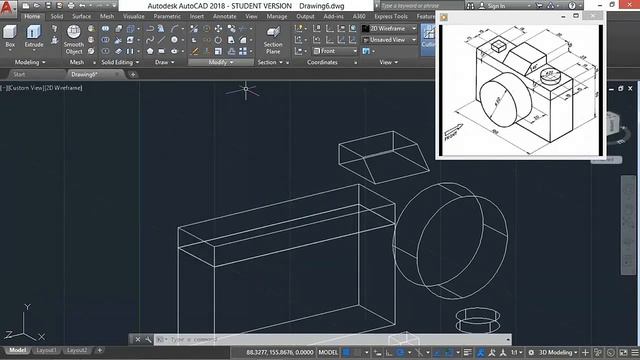
Task: Toggle the blue annotation visibility status icon
Action: [481, 353]
